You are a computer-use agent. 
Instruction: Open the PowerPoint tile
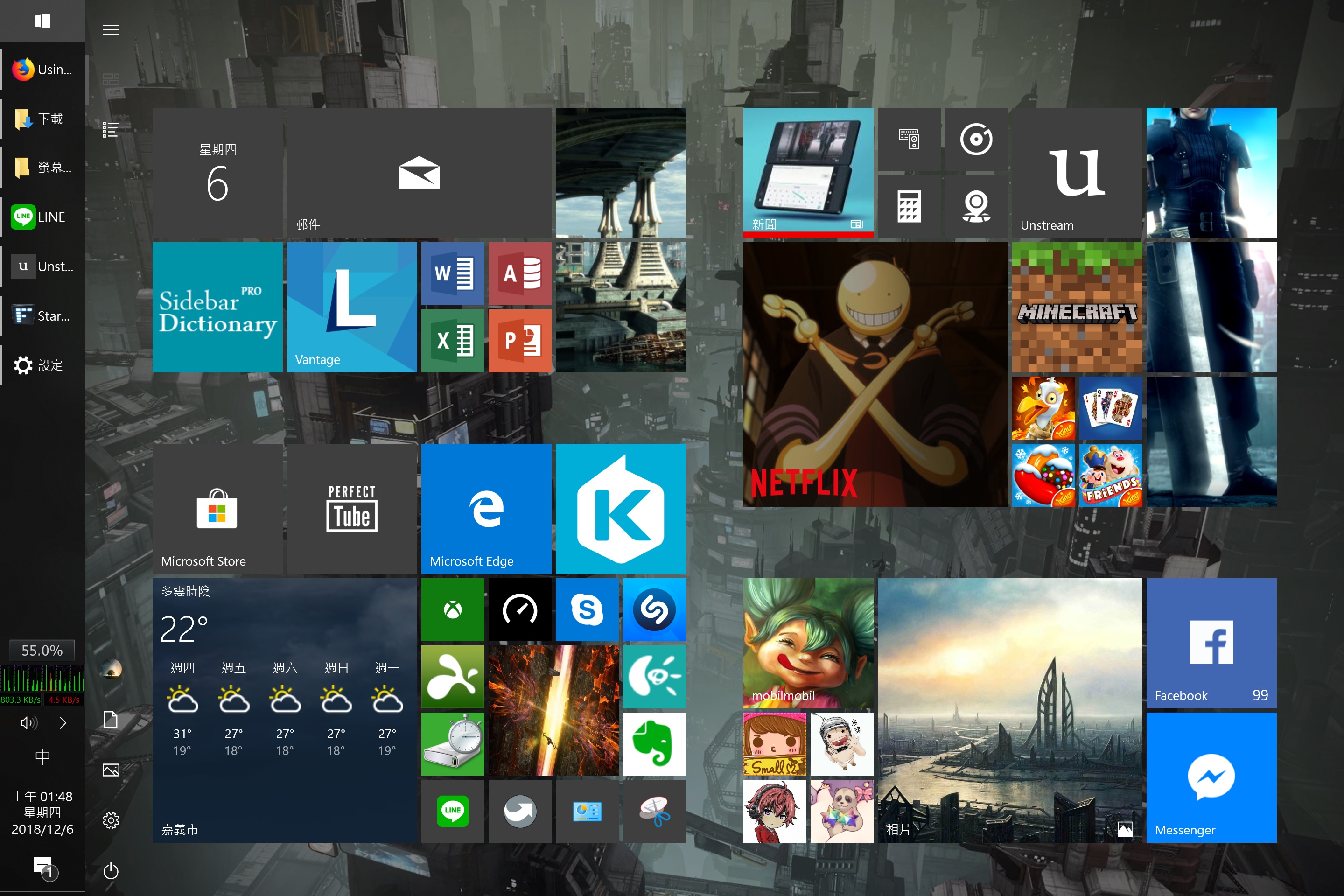tap(520, 341)
